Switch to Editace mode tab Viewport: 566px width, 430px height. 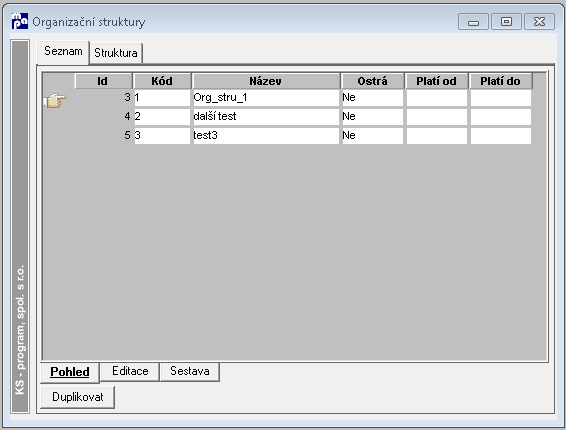click(130, 371)
